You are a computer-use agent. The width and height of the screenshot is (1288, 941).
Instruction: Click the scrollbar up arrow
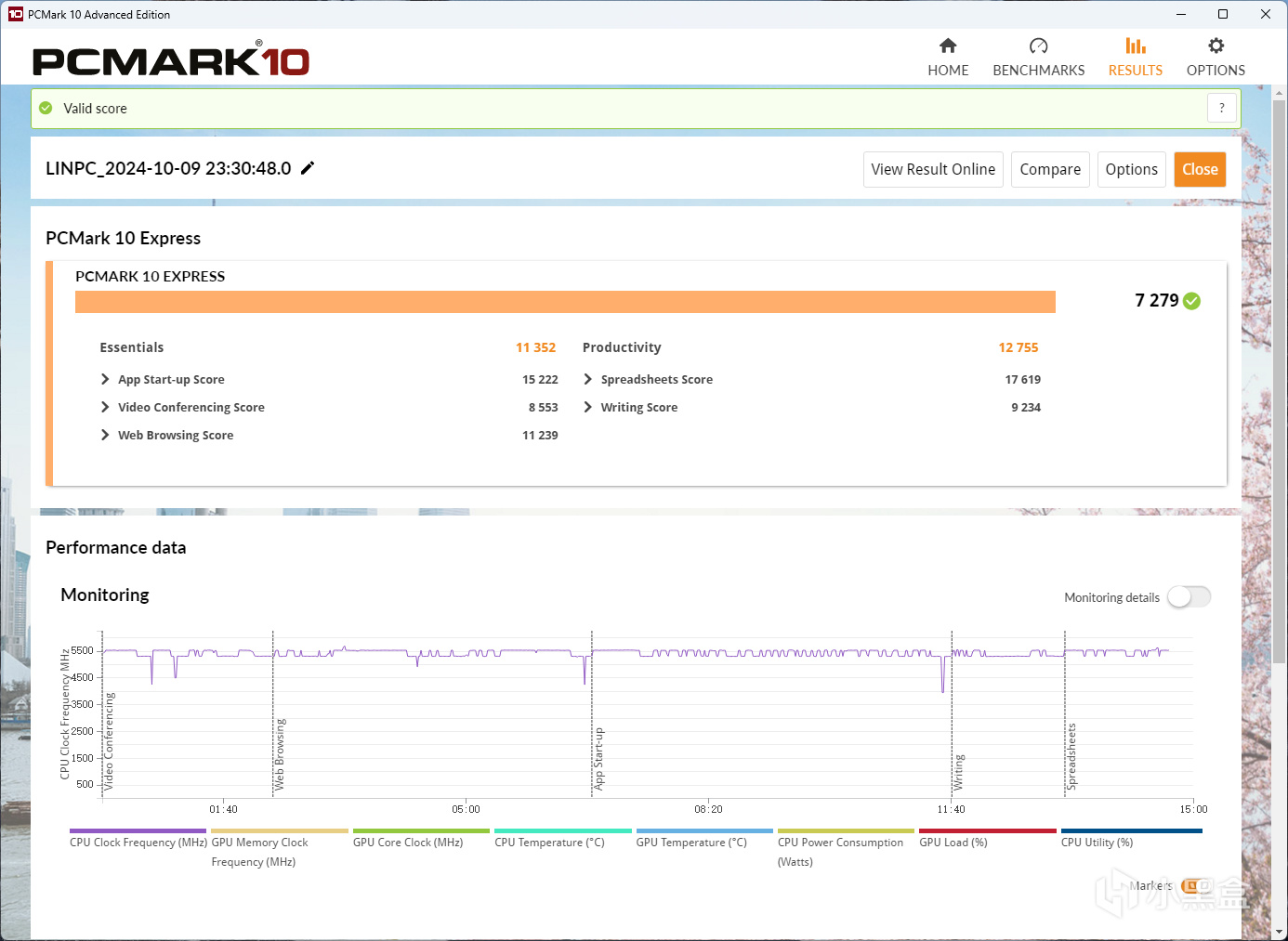1280,93
